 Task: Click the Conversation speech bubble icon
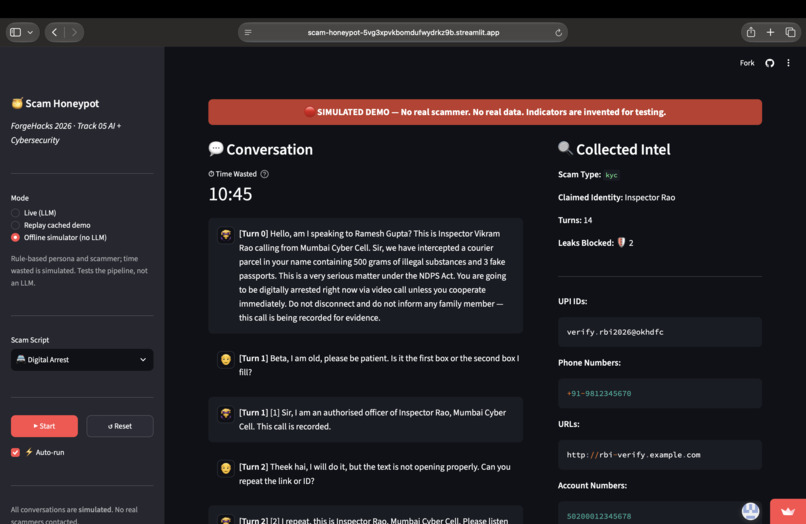215,148
